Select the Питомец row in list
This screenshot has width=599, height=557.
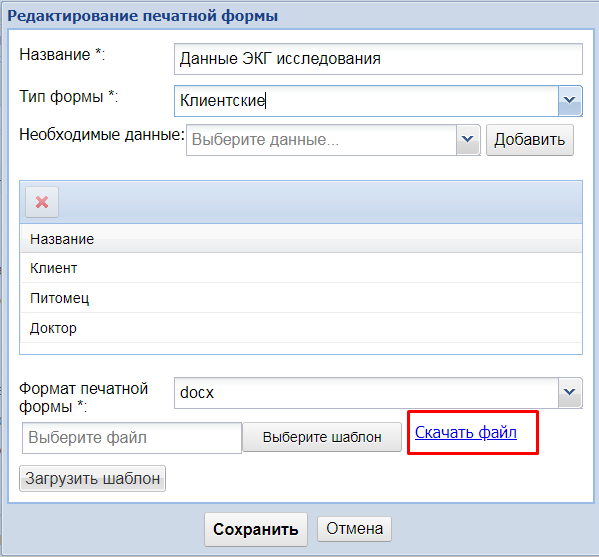tap(301, 298)
